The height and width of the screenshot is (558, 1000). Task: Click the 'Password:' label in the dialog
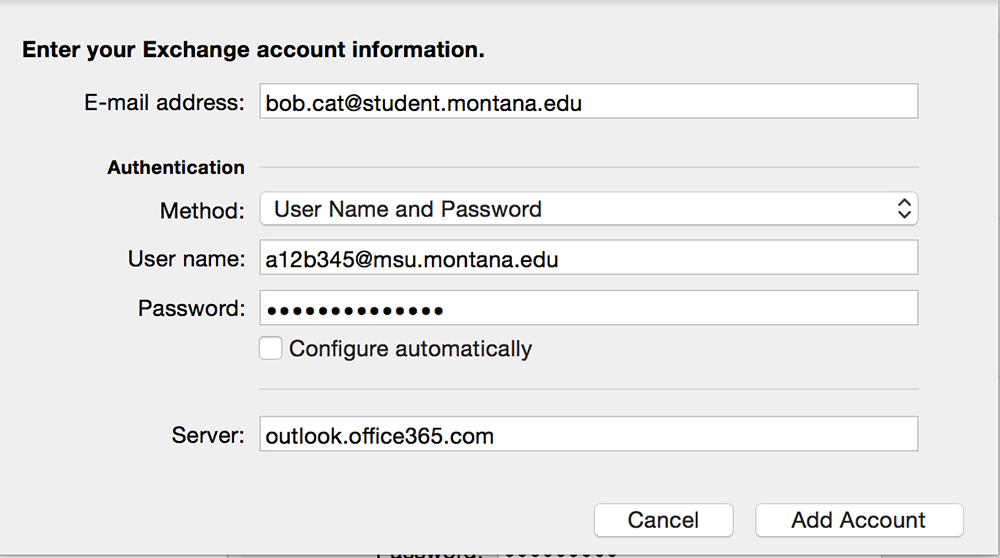(191, 308)
